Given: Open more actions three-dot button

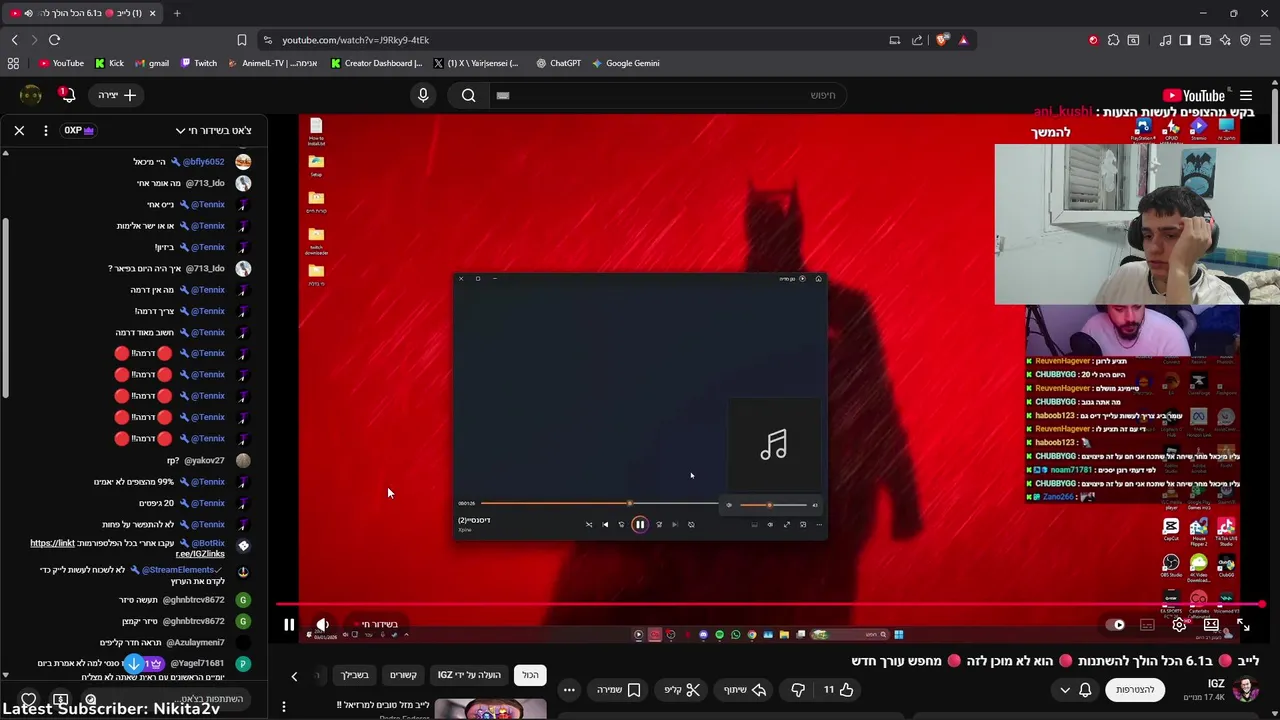Looking at the screenshot, I should (569, 690).
